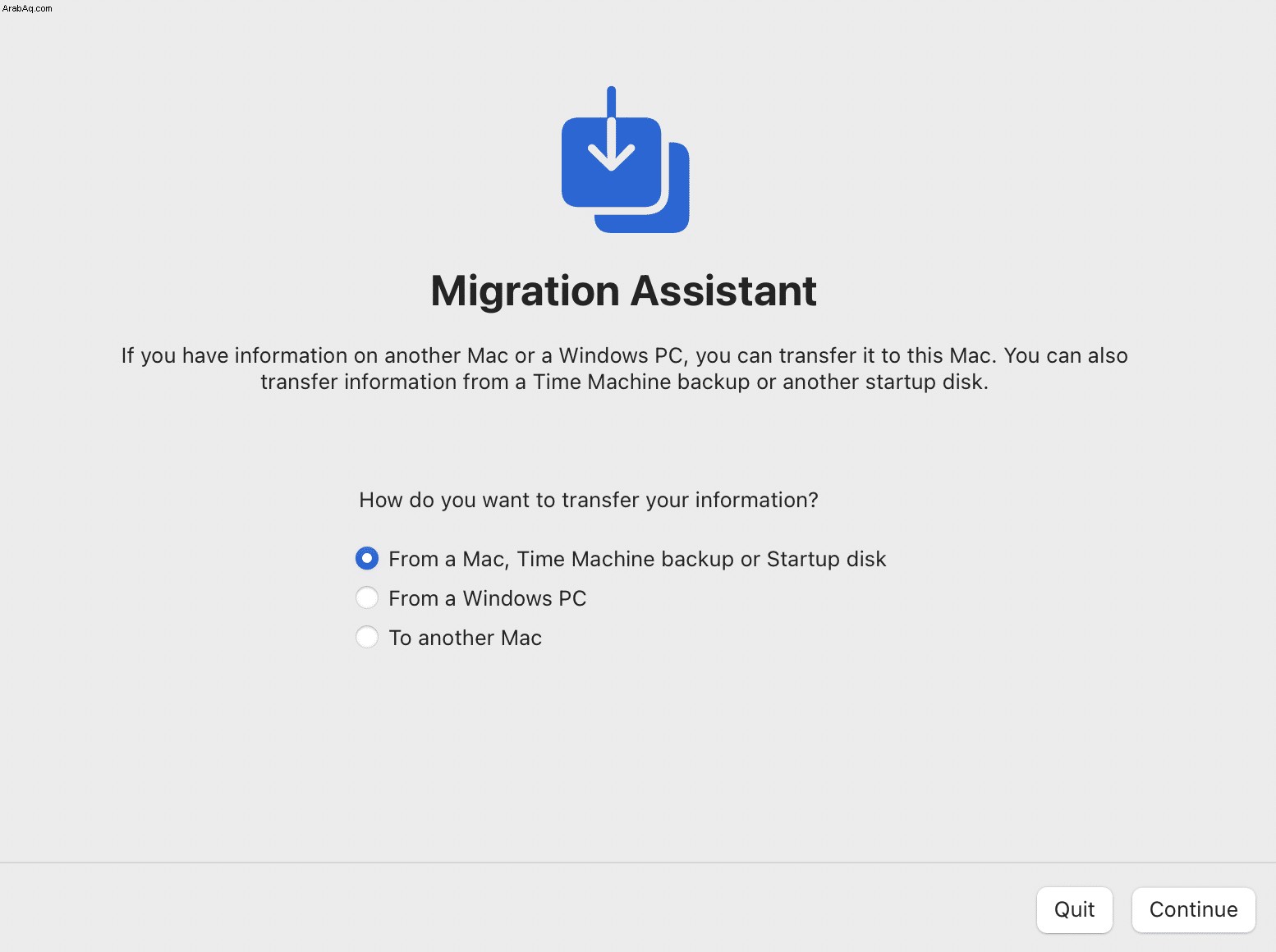Choose the 'From a Windows PC' option
The height and width of the screenshot is (952, 1276).
[x=367, y=598]
